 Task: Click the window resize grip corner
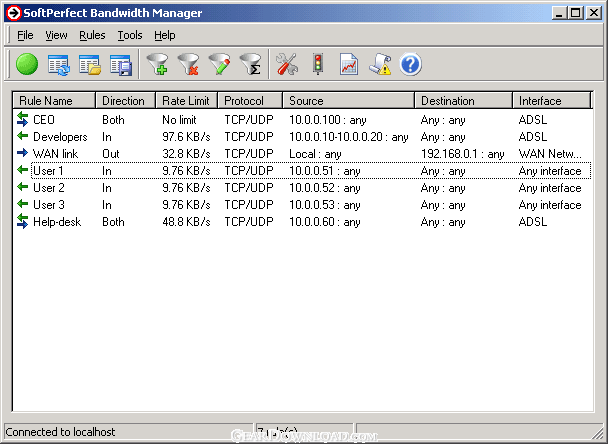pos(596,432)
